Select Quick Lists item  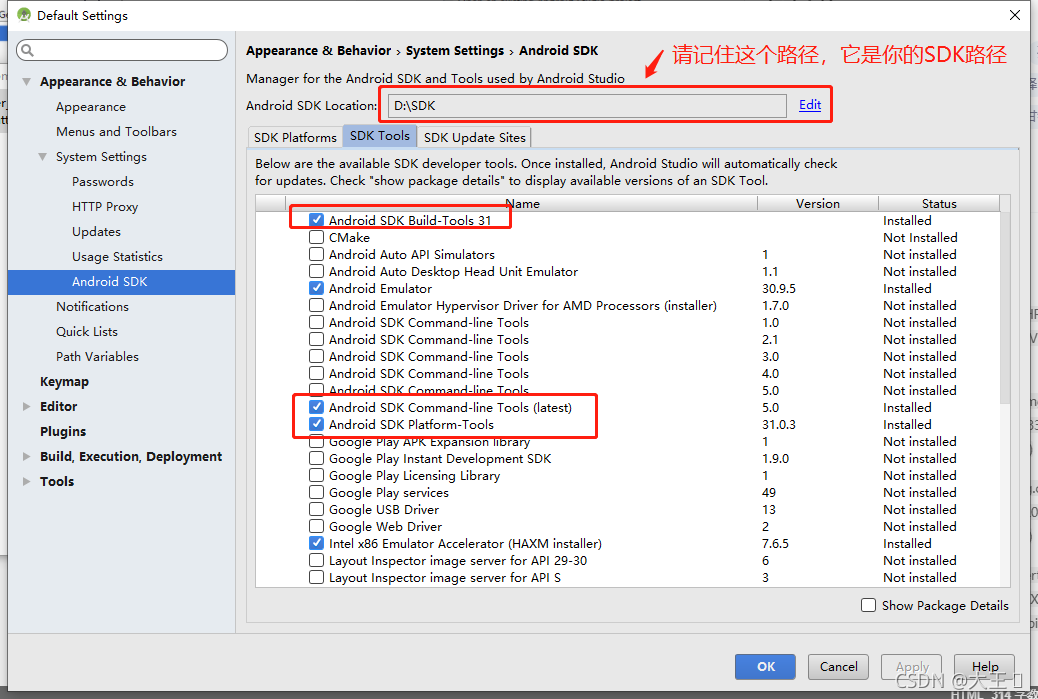coord(87,332)
